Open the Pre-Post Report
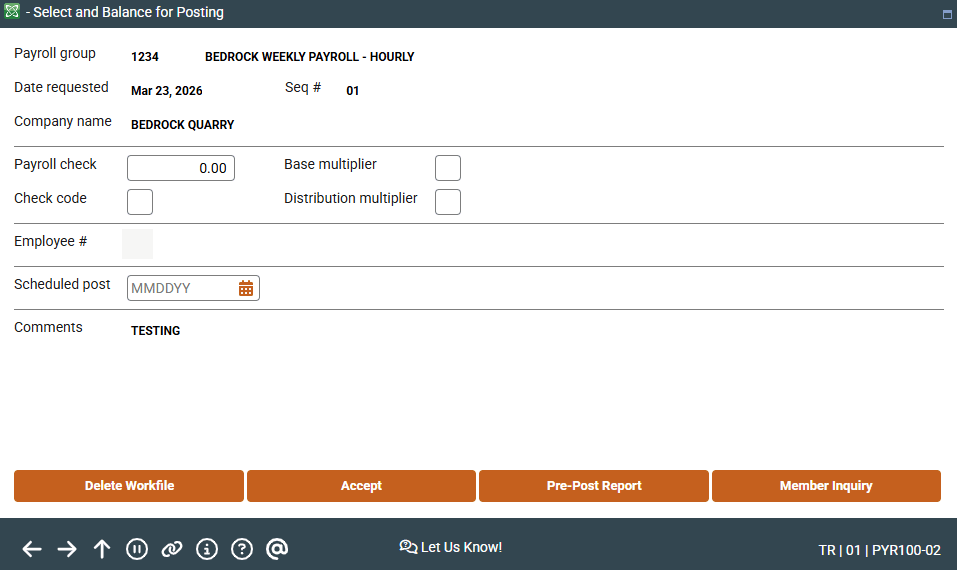Viewport: 957px width, 570px height. click(x=594, y=486)
